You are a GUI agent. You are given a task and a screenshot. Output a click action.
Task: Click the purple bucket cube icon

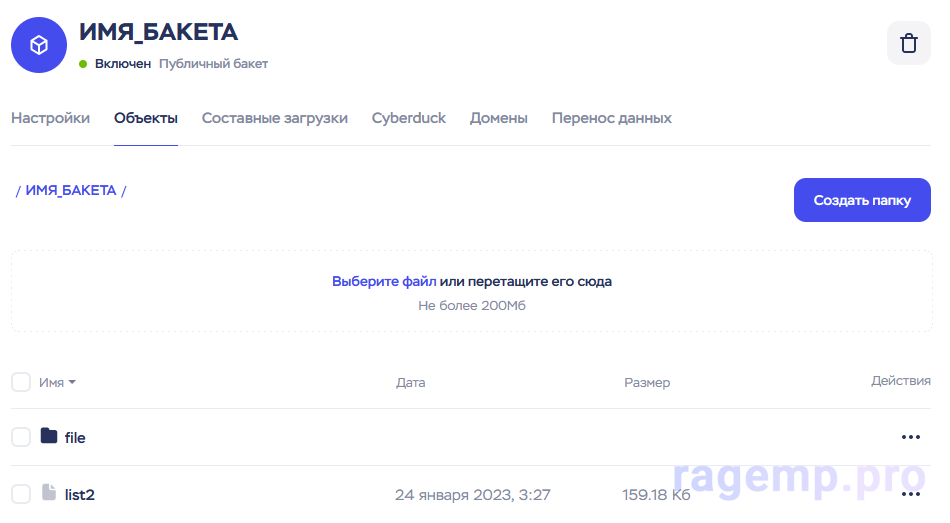point(39,45)
